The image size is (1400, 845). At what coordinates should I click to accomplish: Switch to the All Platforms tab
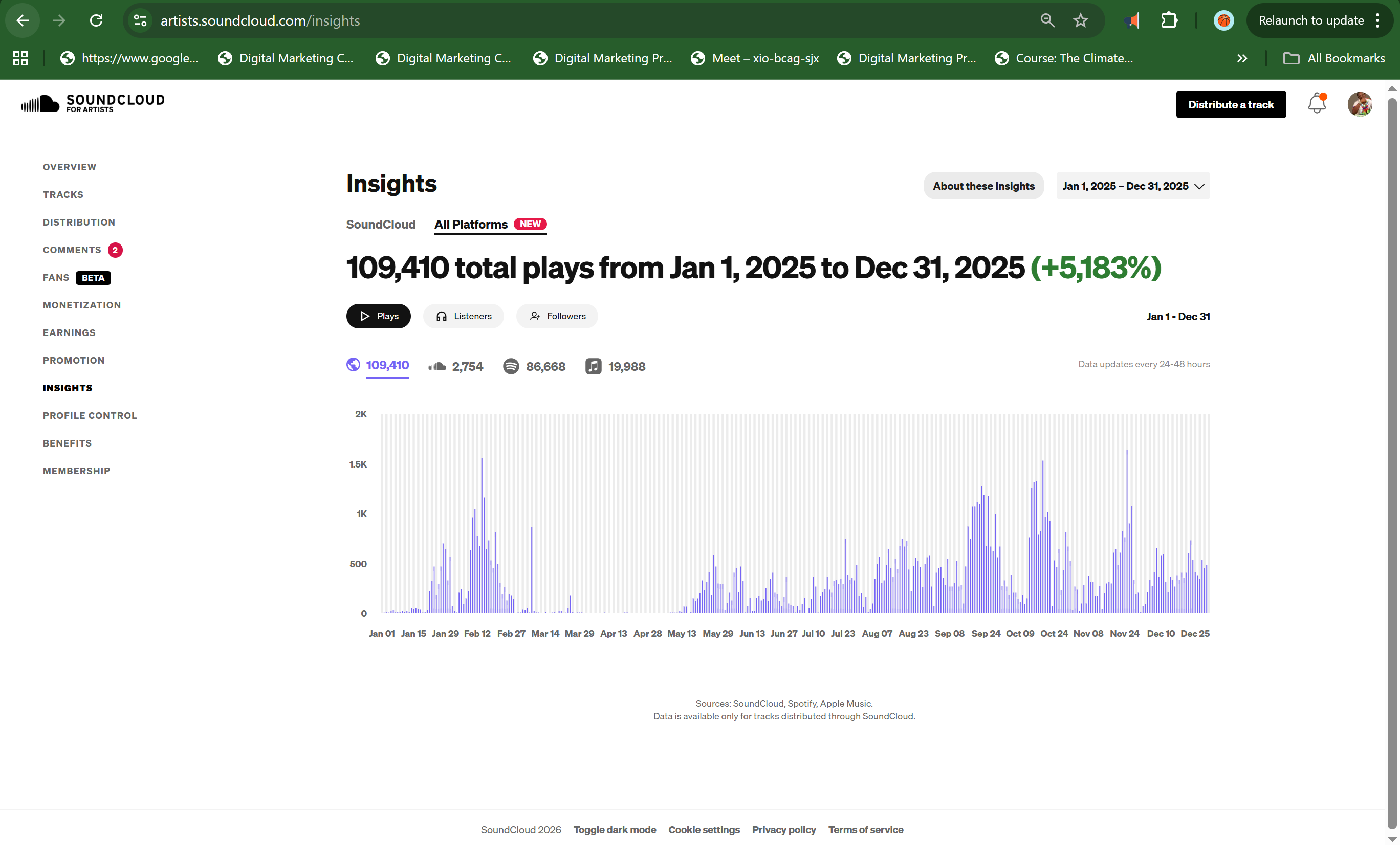tap(490, 225)
